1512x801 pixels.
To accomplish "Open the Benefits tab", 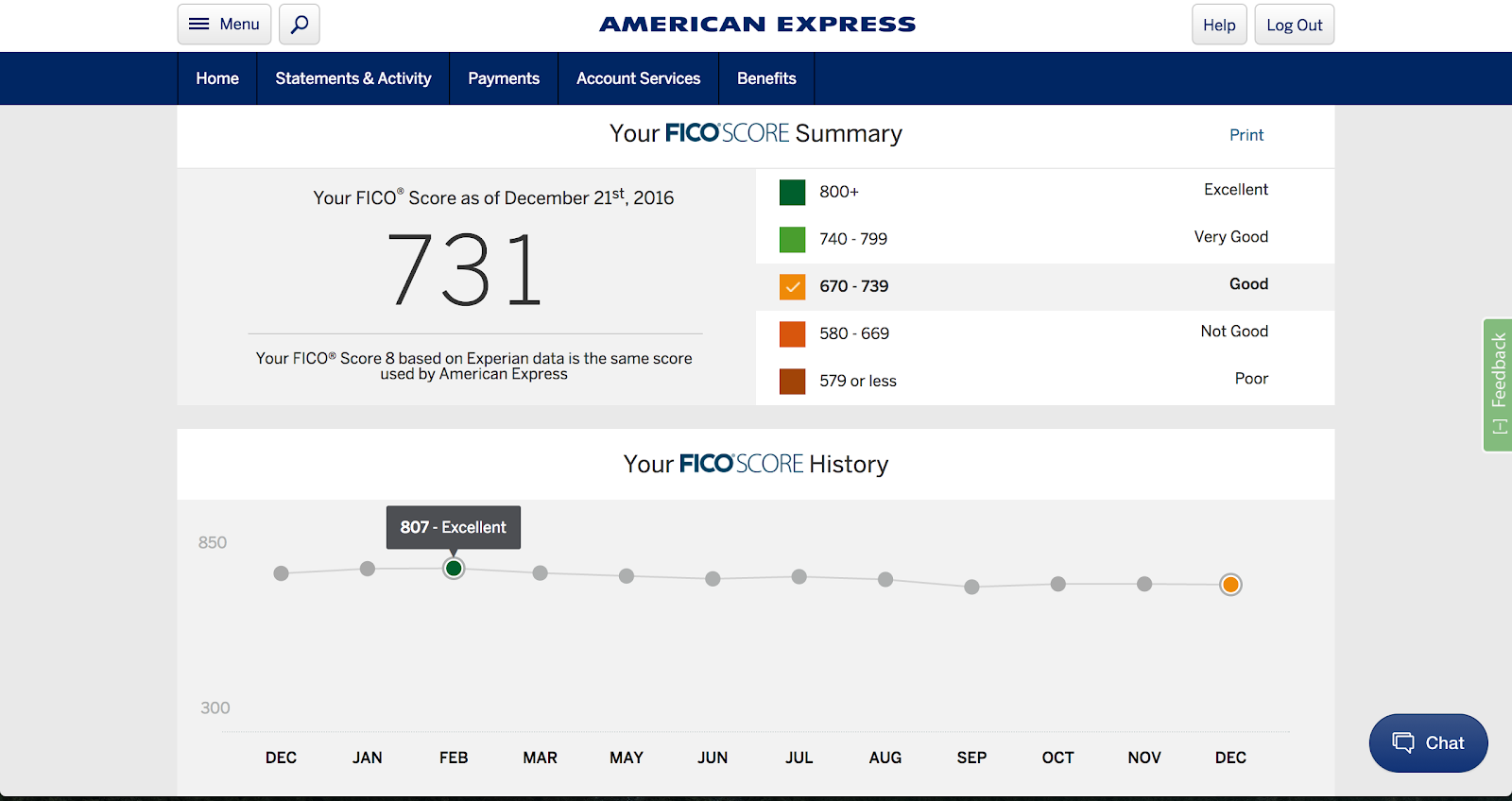I will 766,78.
